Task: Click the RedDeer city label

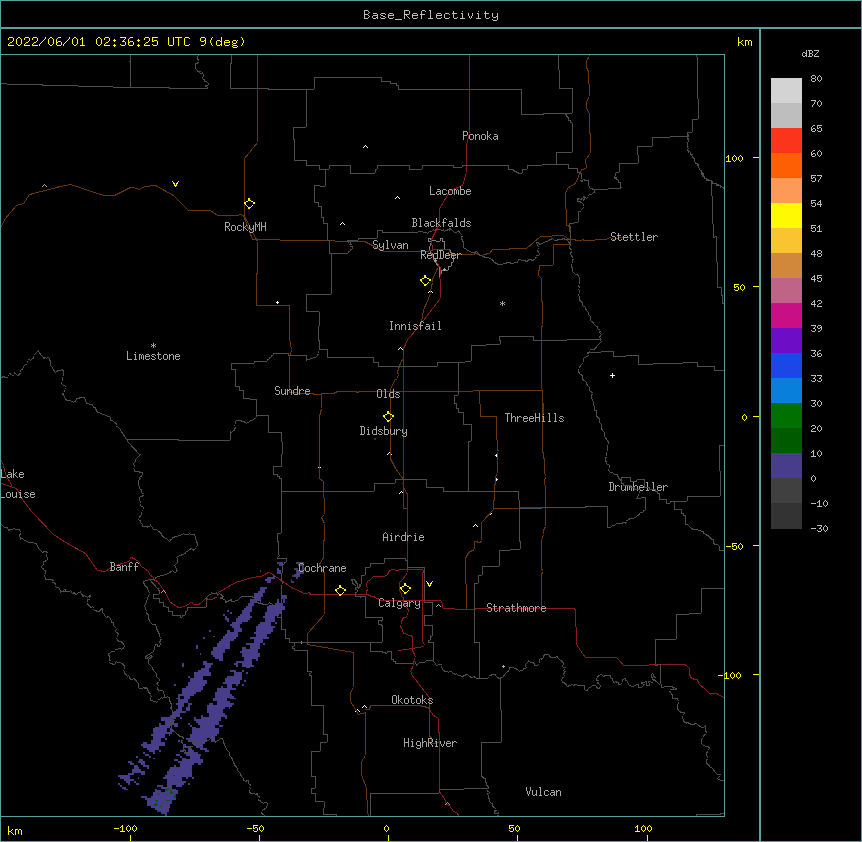Action: pos(440,255)
